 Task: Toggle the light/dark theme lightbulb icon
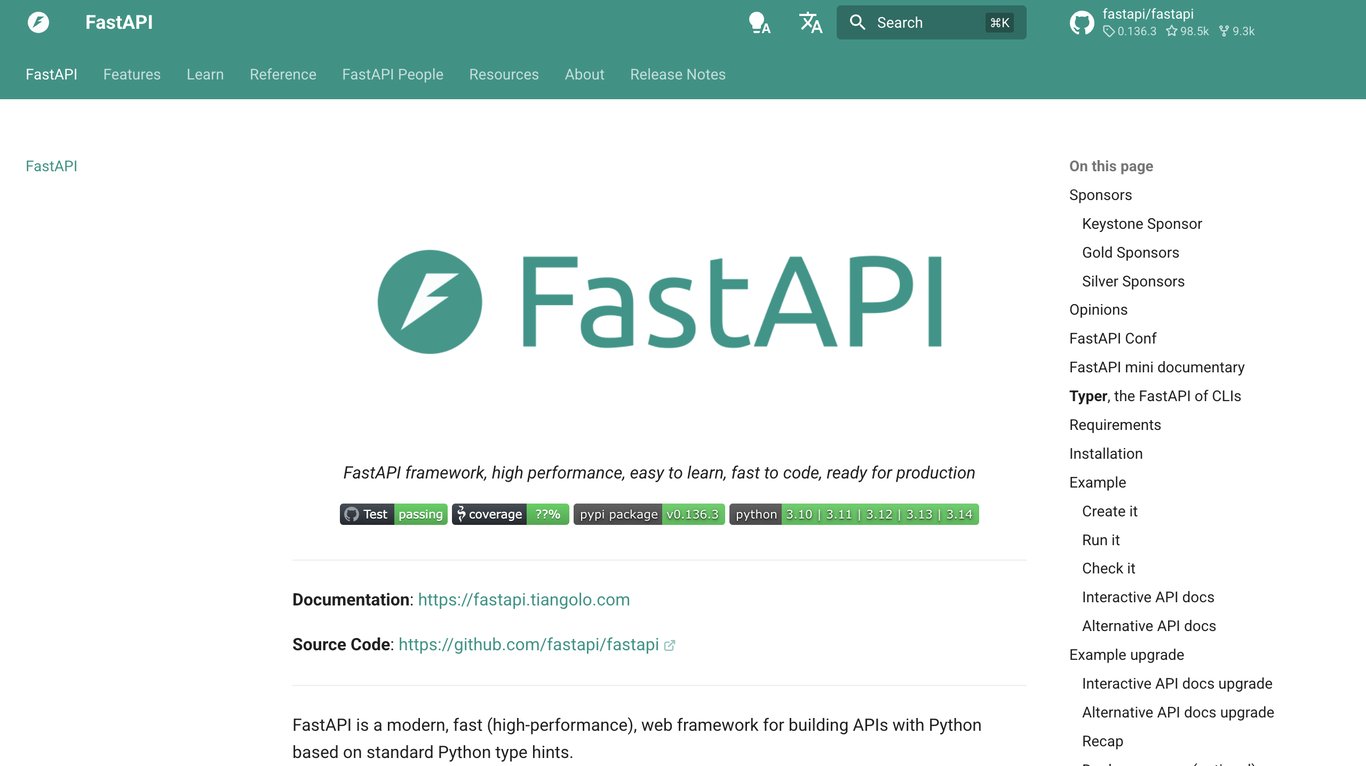759,22
